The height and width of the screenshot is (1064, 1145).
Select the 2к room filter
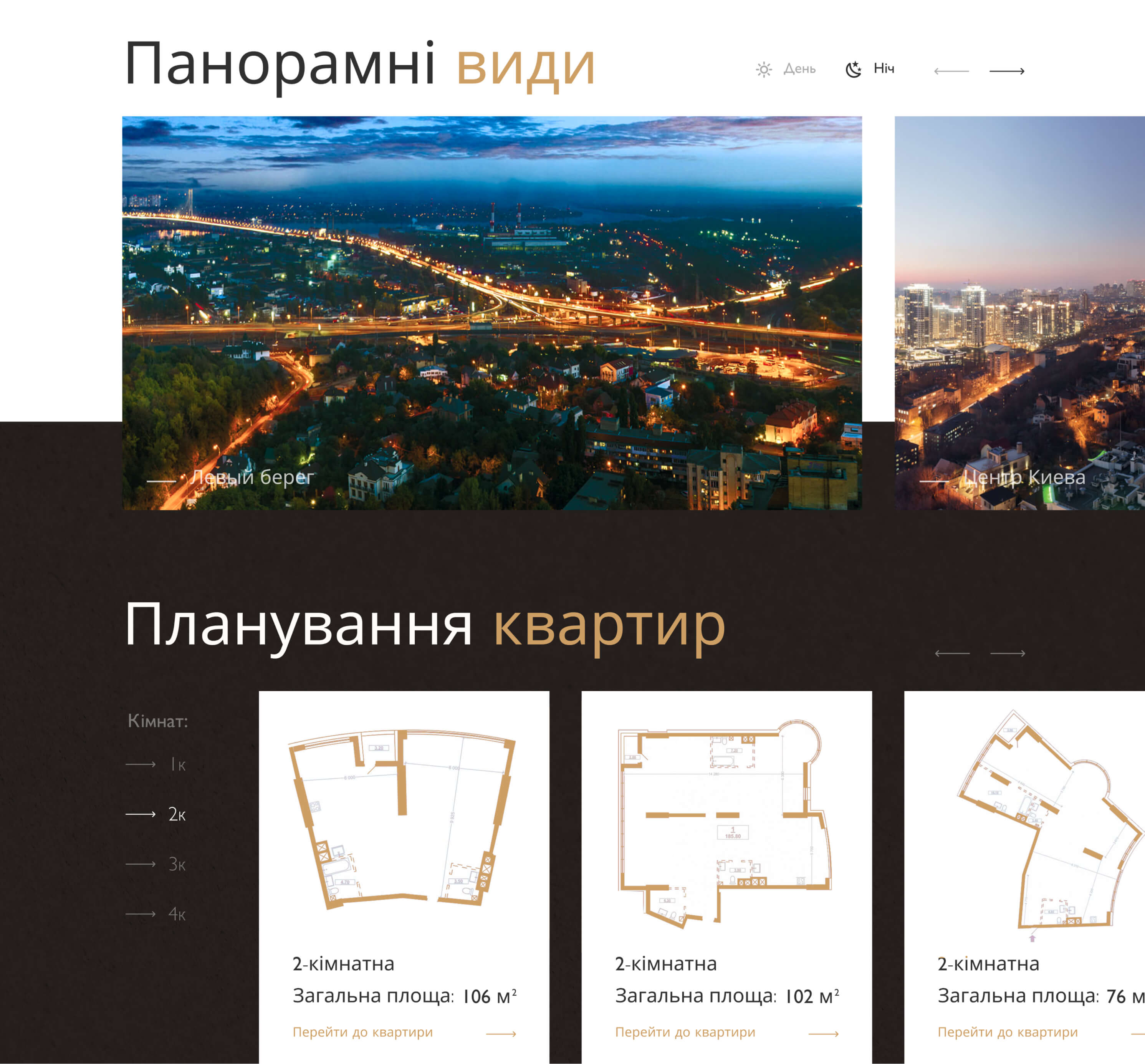pos(177,815)
